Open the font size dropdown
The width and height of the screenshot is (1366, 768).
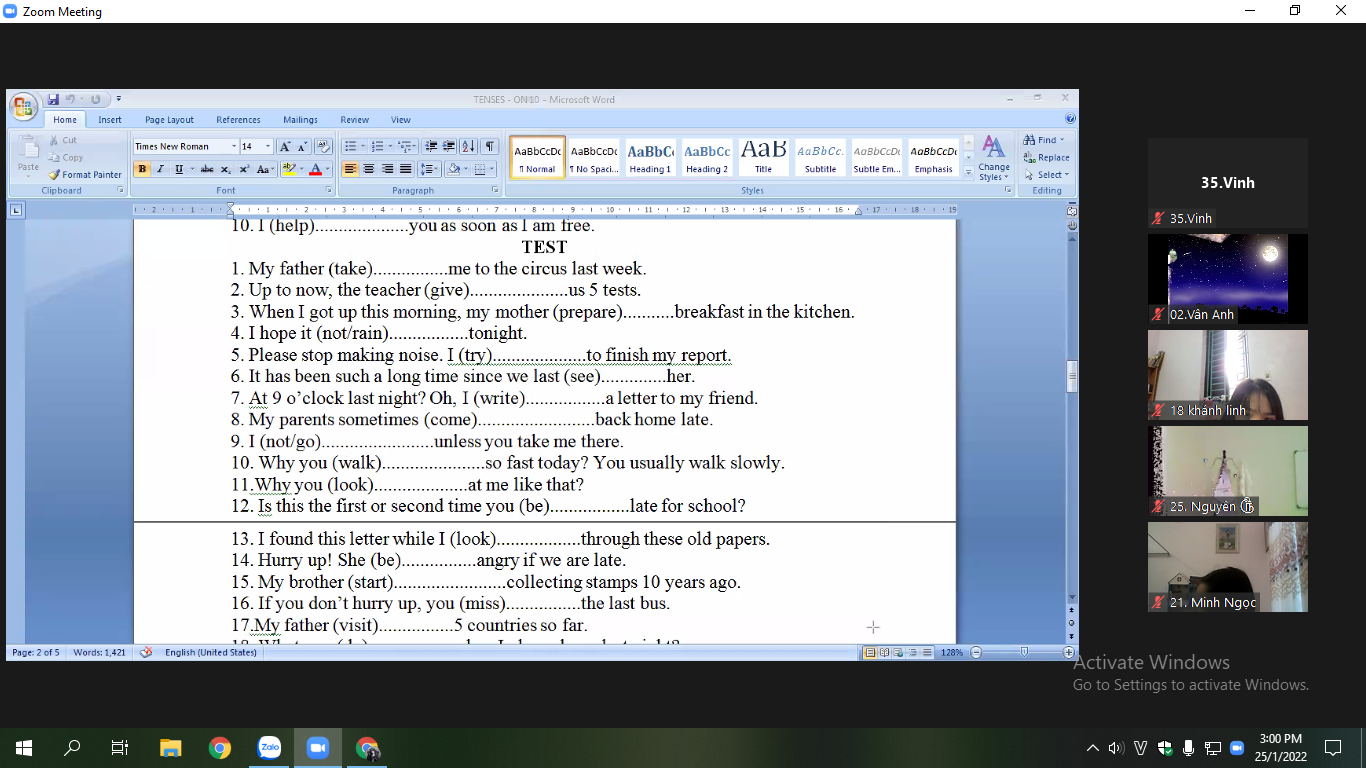(268, 146)
